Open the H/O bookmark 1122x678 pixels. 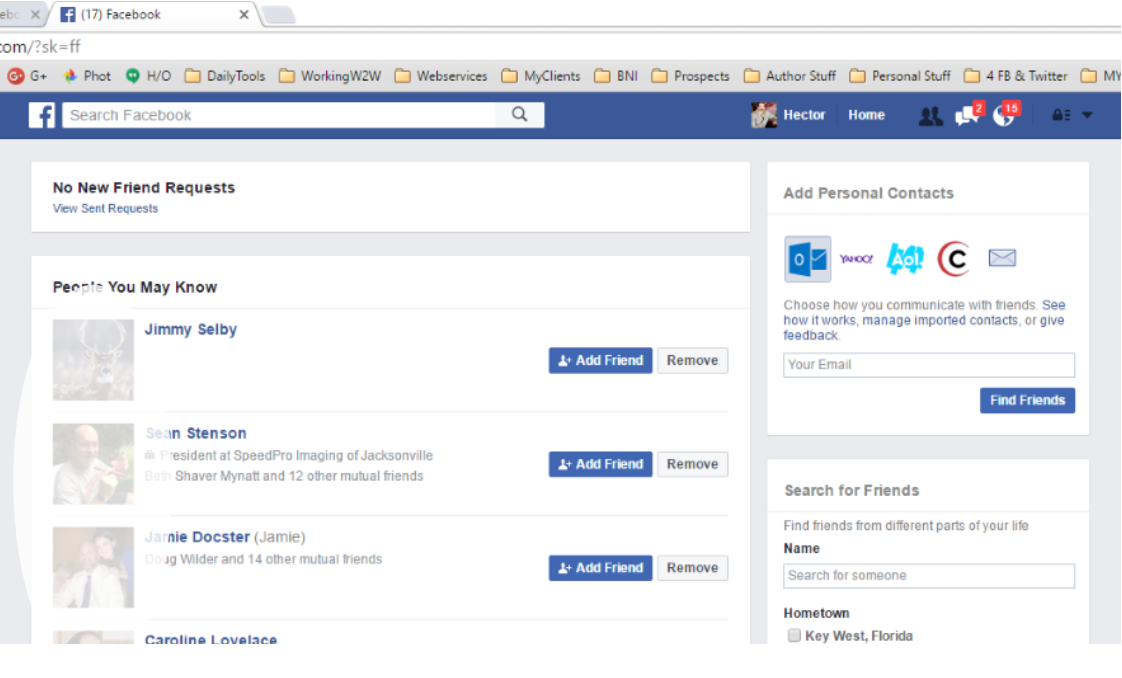(x=148, y=76)
